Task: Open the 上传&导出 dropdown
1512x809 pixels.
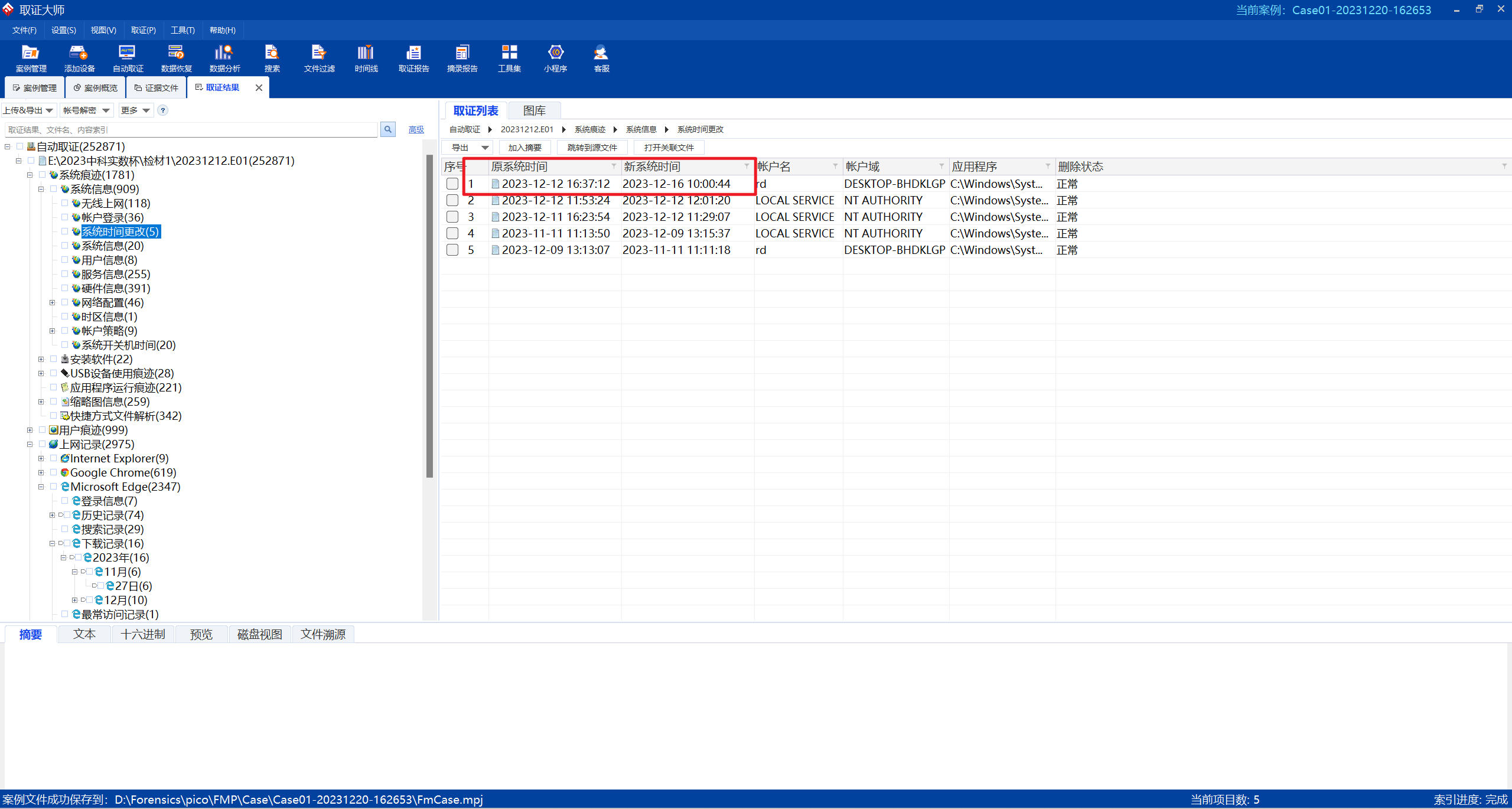Action: 28,110
